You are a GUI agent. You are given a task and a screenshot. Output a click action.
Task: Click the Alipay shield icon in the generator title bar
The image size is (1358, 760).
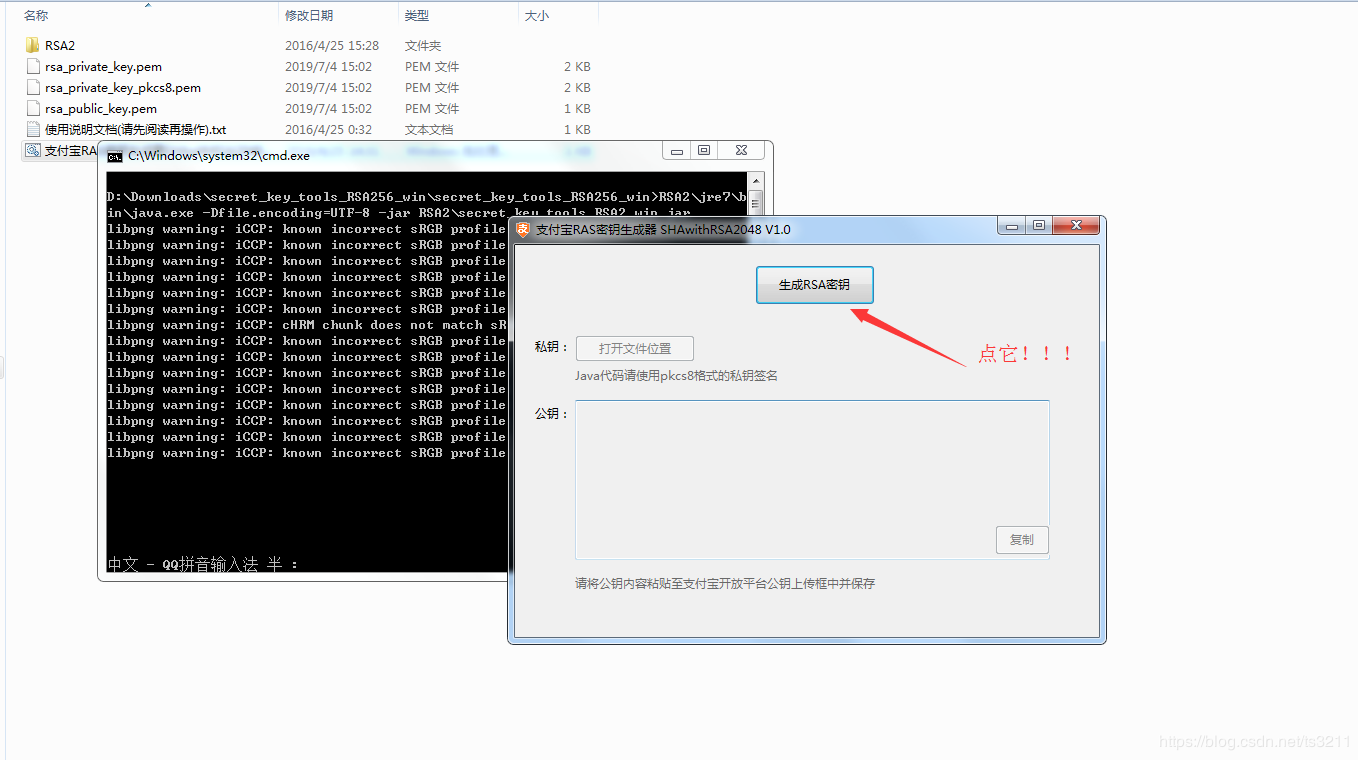[523, 230]
